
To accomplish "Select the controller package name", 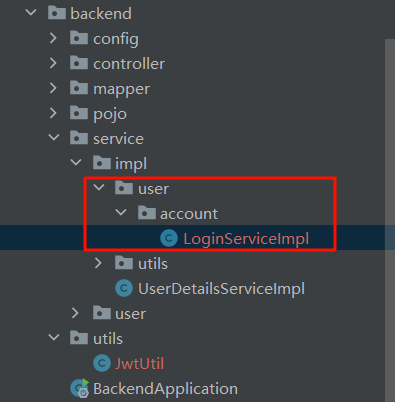I will pyautogui.click(x=129, y=64).
